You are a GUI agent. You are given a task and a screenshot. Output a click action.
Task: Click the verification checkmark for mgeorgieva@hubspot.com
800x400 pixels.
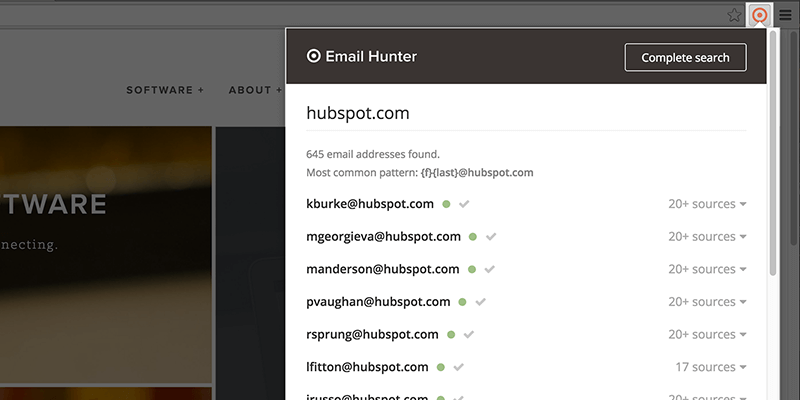pos(491,237)
